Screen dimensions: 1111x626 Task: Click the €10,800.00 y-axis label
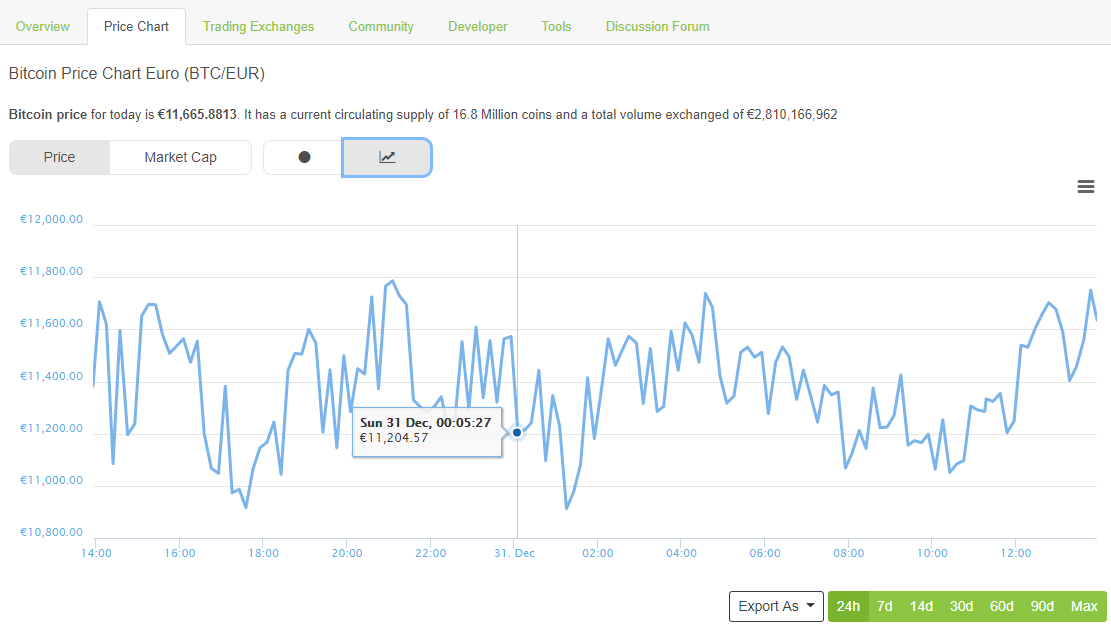pos(51,532)
